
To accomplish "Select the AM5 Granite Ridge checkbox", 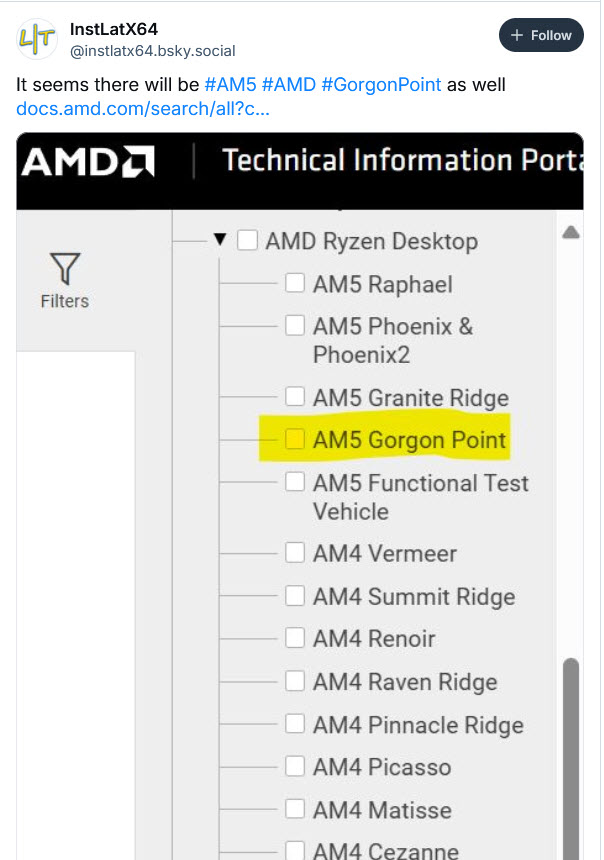I will [295, 397].
